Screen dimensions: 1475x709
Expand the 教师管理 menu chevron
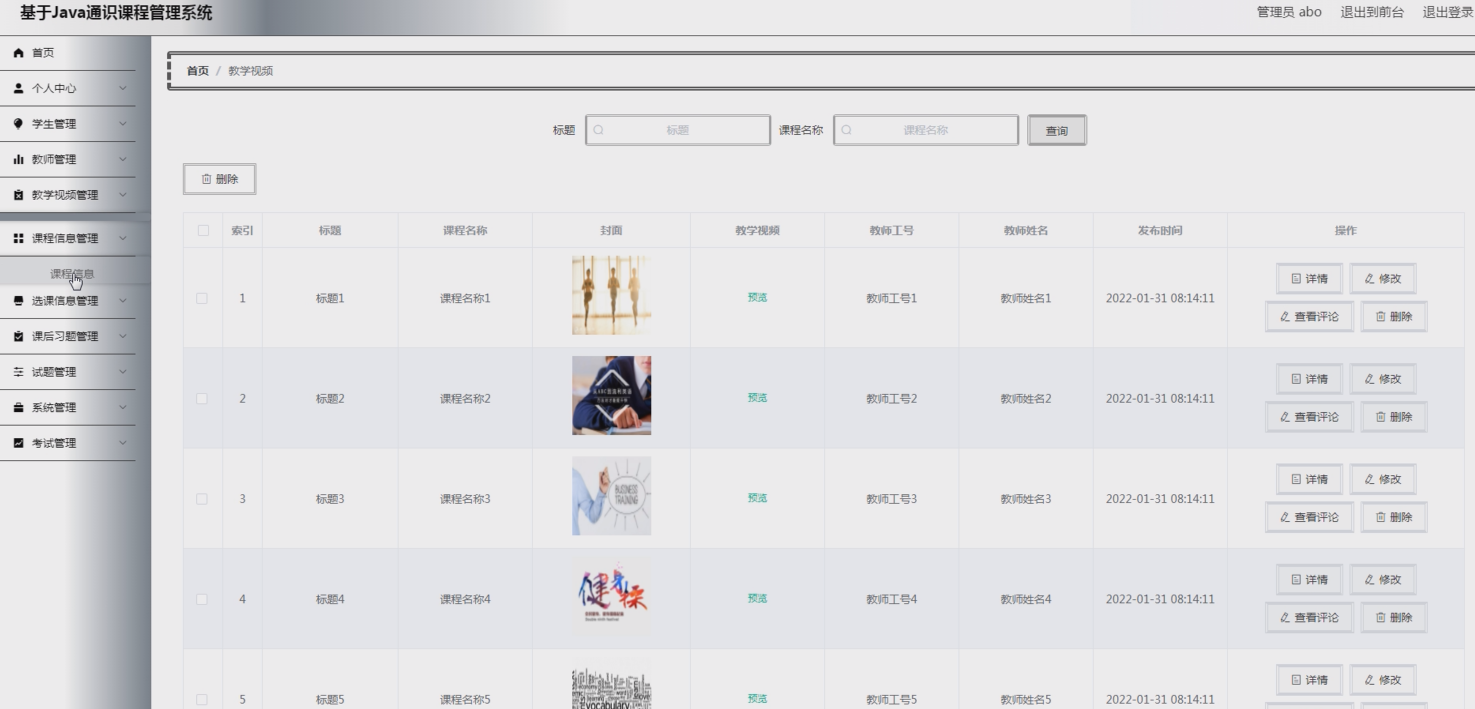(123, 159)
